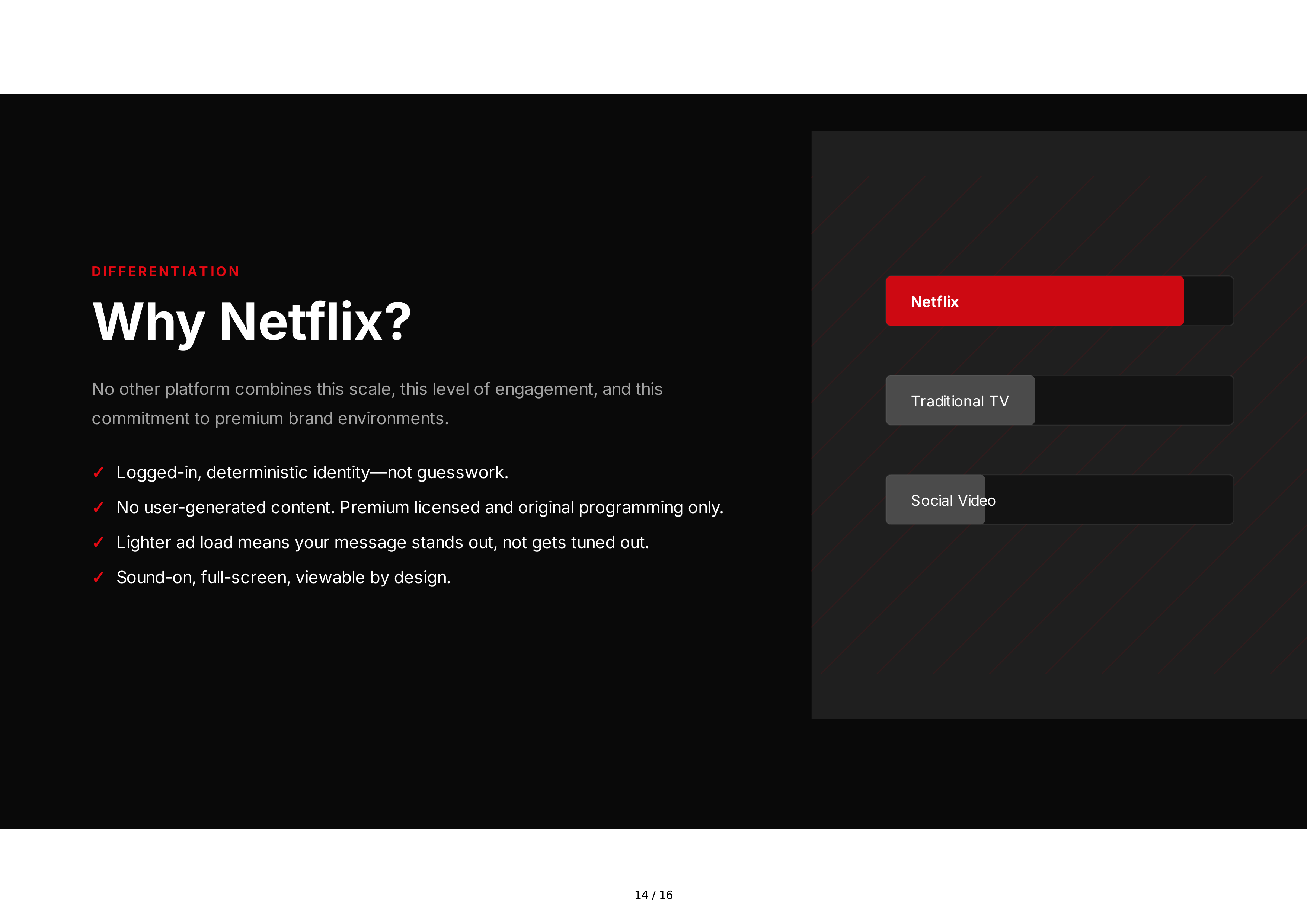
Task: Click the red DIFFERENTIATION section label
Action: tap(165, 272)
